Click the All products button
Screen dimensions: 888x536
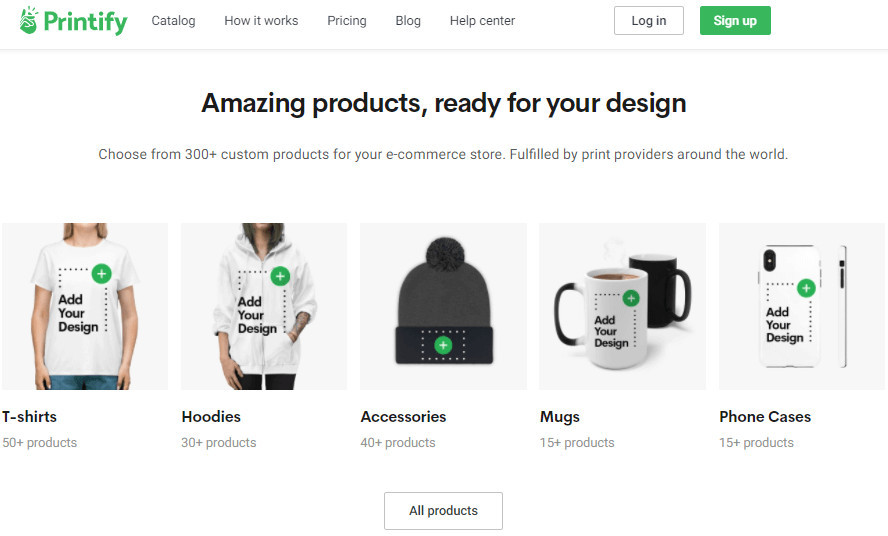click(x=443, y=511)
